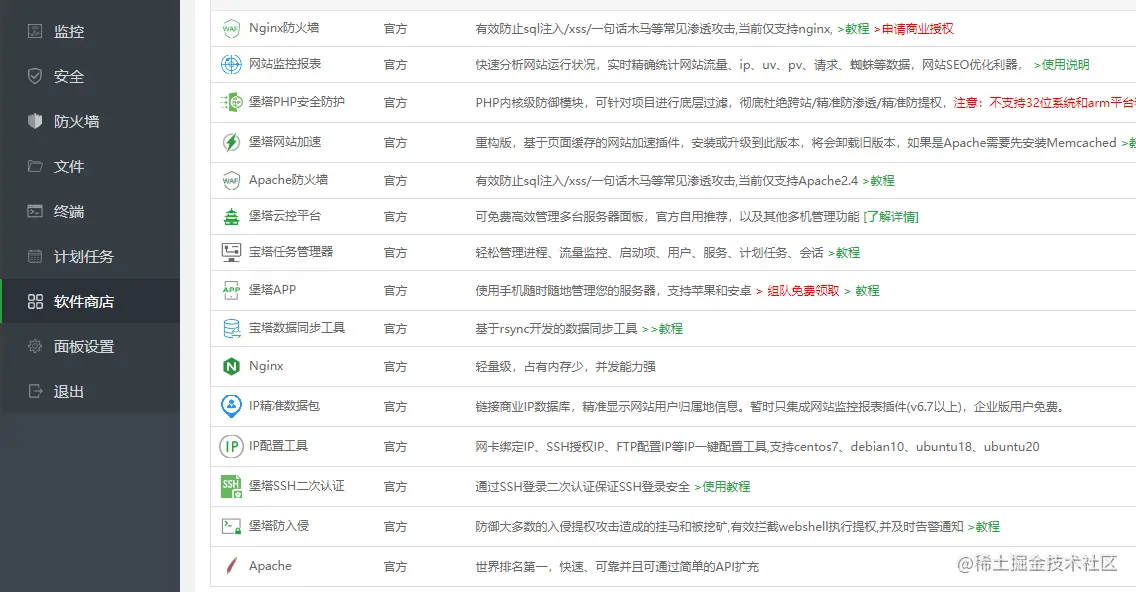Click the 网站监控报表 plugin name
Image resolution: width=1136 pixels, height=592 pixels.
pyautogui.click(x=285, y=64)
